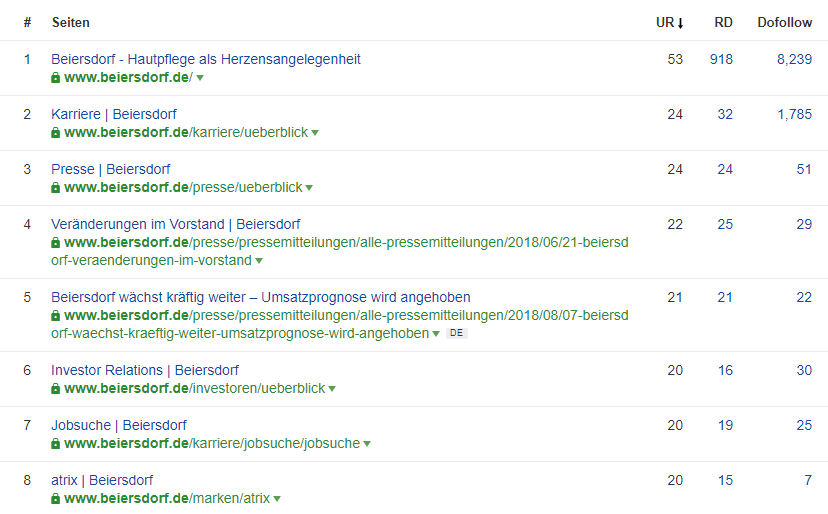Click RD value 19 for Jobsuche row

[x=725, y=425]
